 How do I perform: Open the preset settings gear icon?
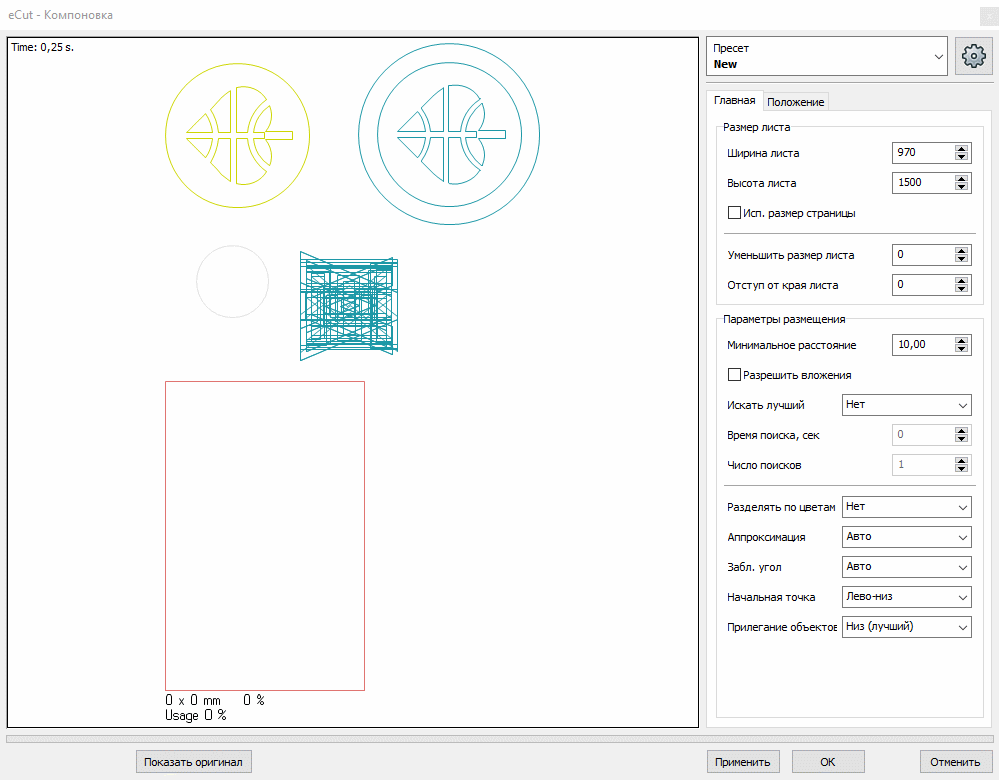coord(973,56)
